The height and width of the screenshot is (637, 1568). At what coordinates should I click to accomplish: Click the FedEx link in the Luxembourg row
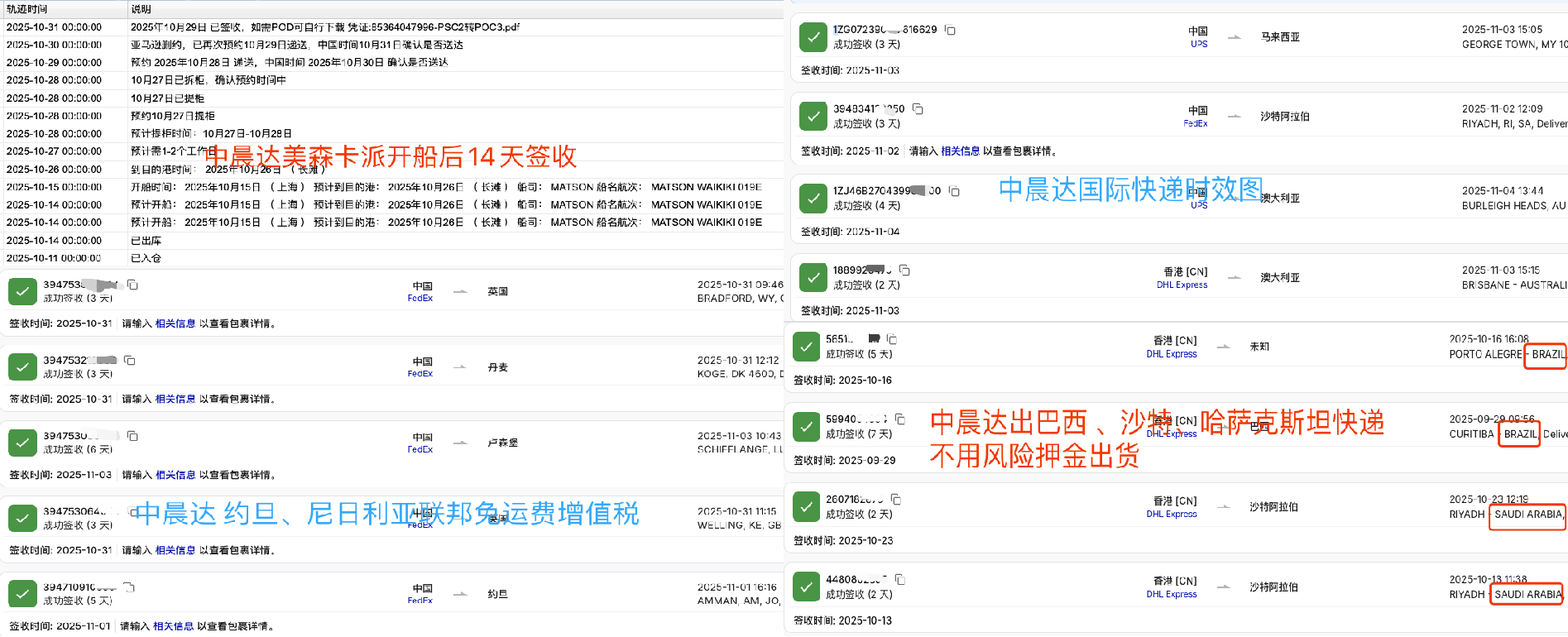pyautogui.click(x=420, y=450)
